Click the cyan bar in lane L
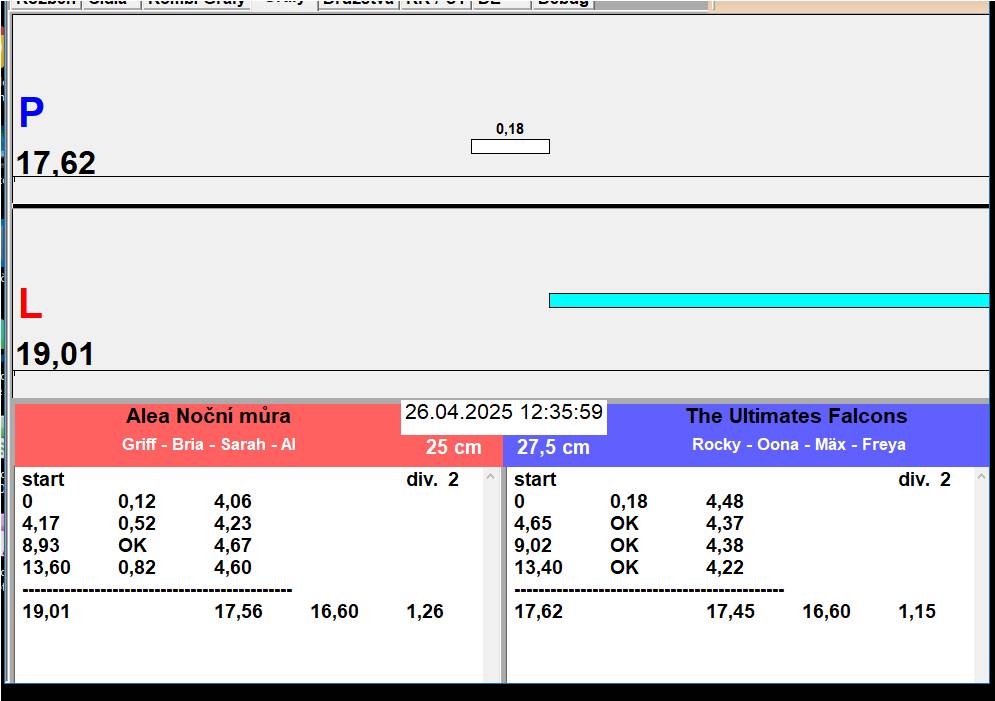This screenshot has width=995, height=701. (x=768, y=300)
